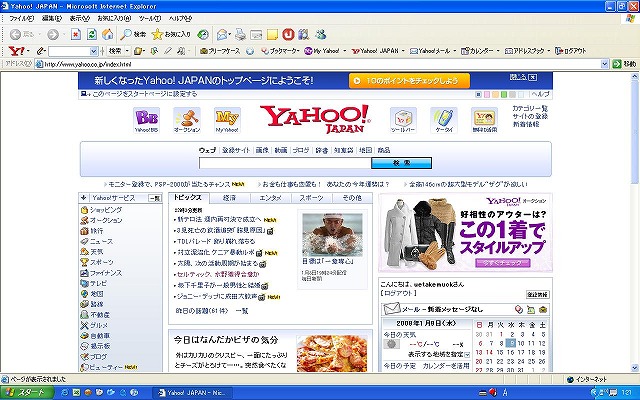
Task: Open the 編集 menu
Action: click(52, 18)
